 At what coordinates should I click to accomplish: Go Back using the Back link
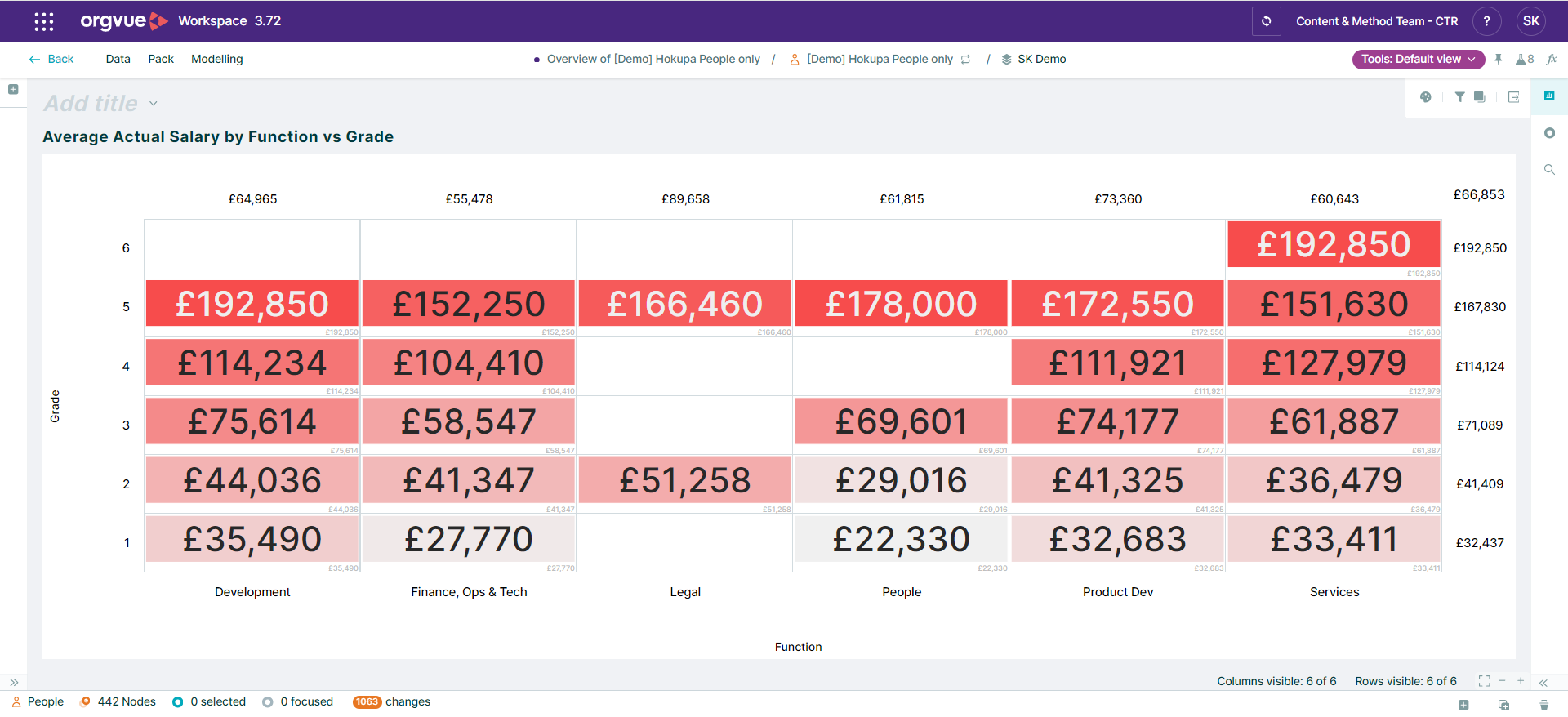[x=51, y=59]
